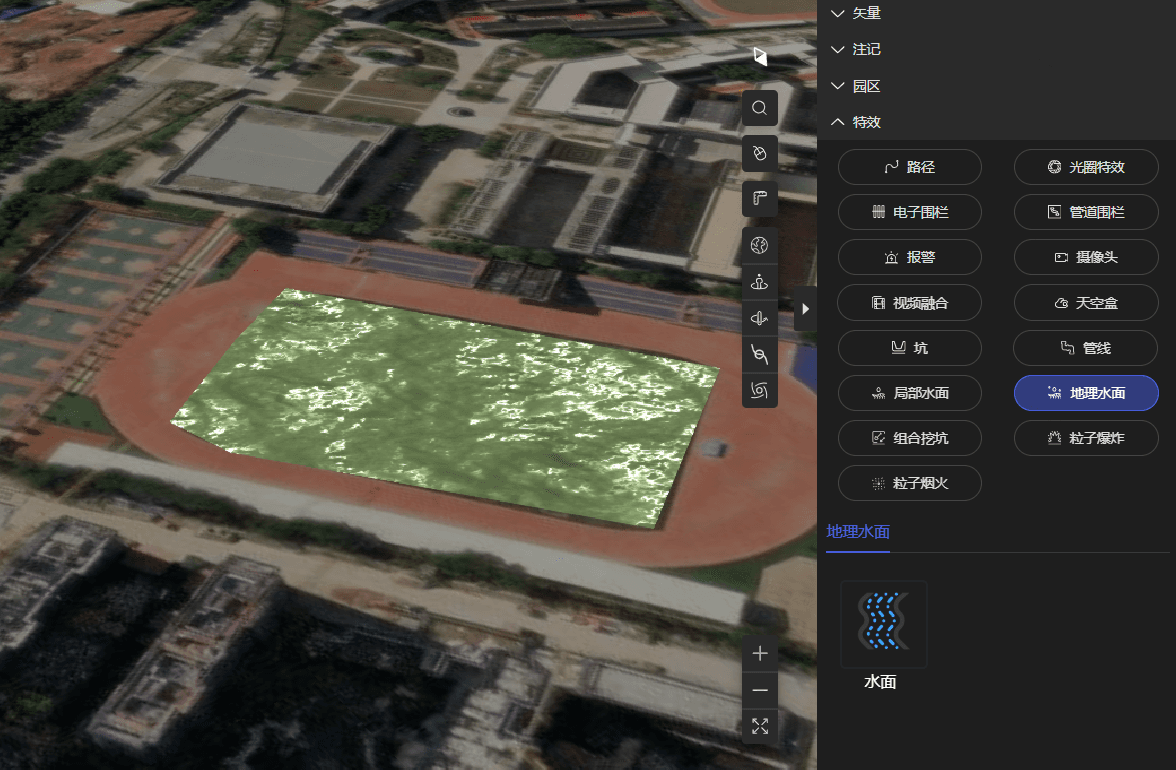Enter fullscreen with the expand icon
This screenshot has height=770, width=1176.
click(x=760, y=726)
